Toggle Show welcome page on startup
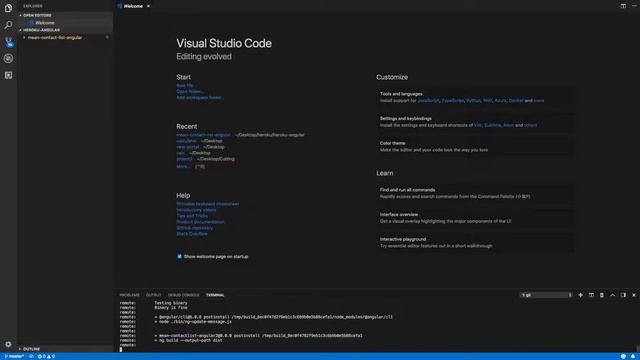Screen dimensions: 640x360 point(179,256)
